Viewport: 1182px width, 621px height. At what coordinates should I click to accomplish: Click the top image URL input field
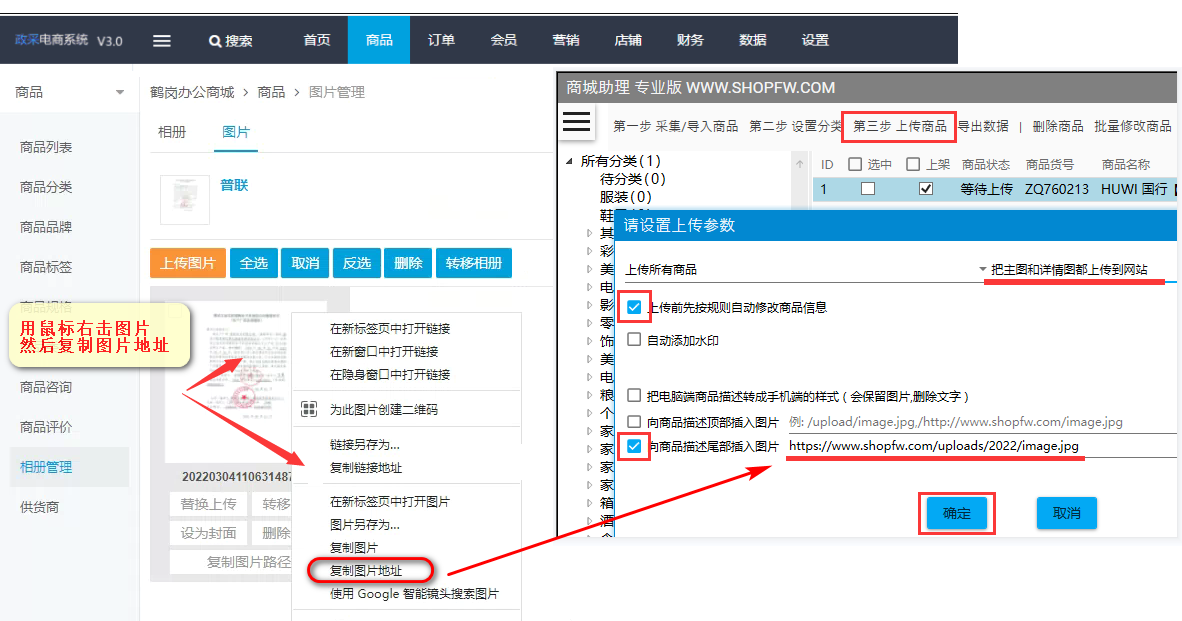click(x=981, y=422)
